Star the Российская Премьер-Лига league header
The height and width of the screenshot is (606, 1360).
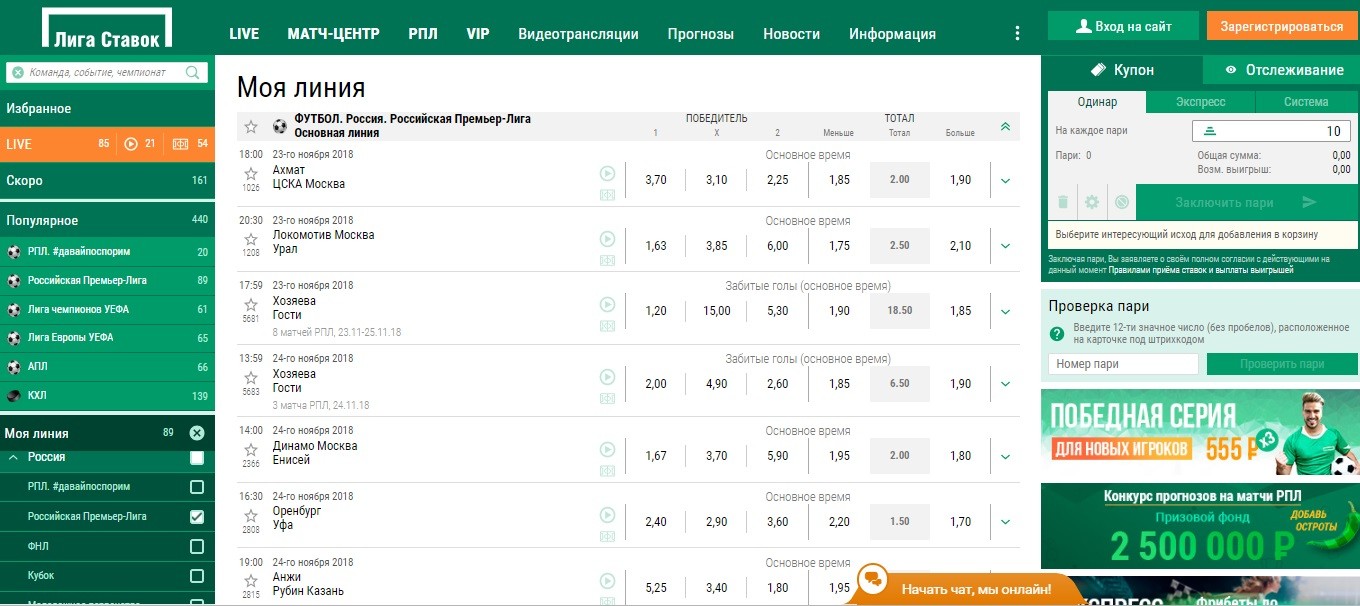(x=251, y=126)
